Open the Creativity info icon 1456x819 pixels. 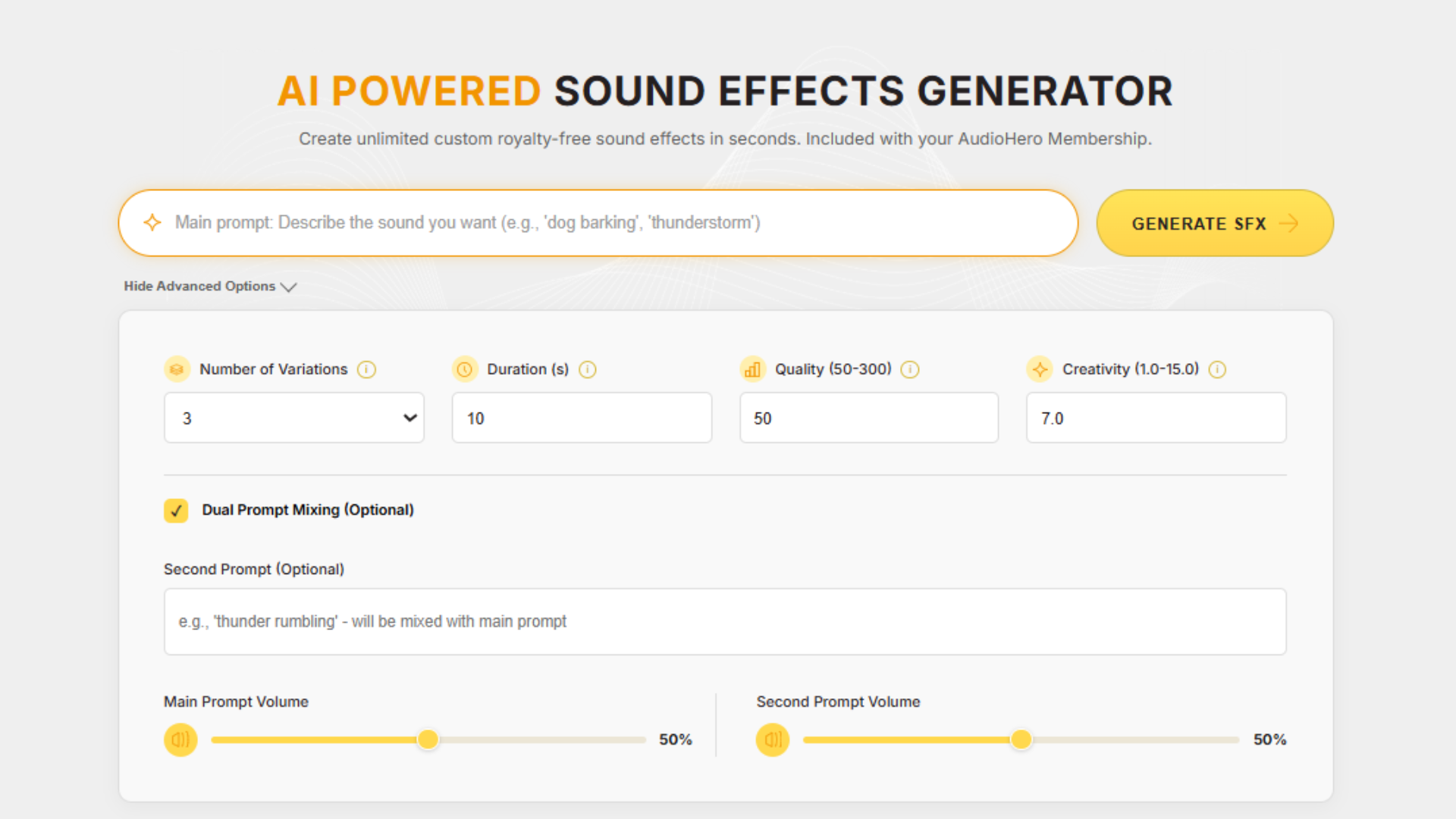1217,369
